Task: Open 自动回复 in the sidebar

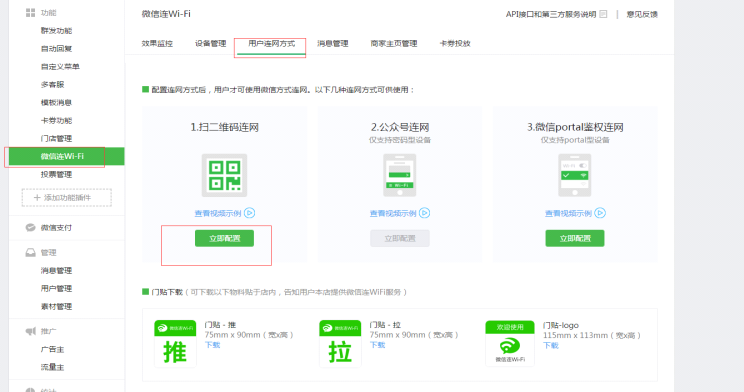Action: 56,49
